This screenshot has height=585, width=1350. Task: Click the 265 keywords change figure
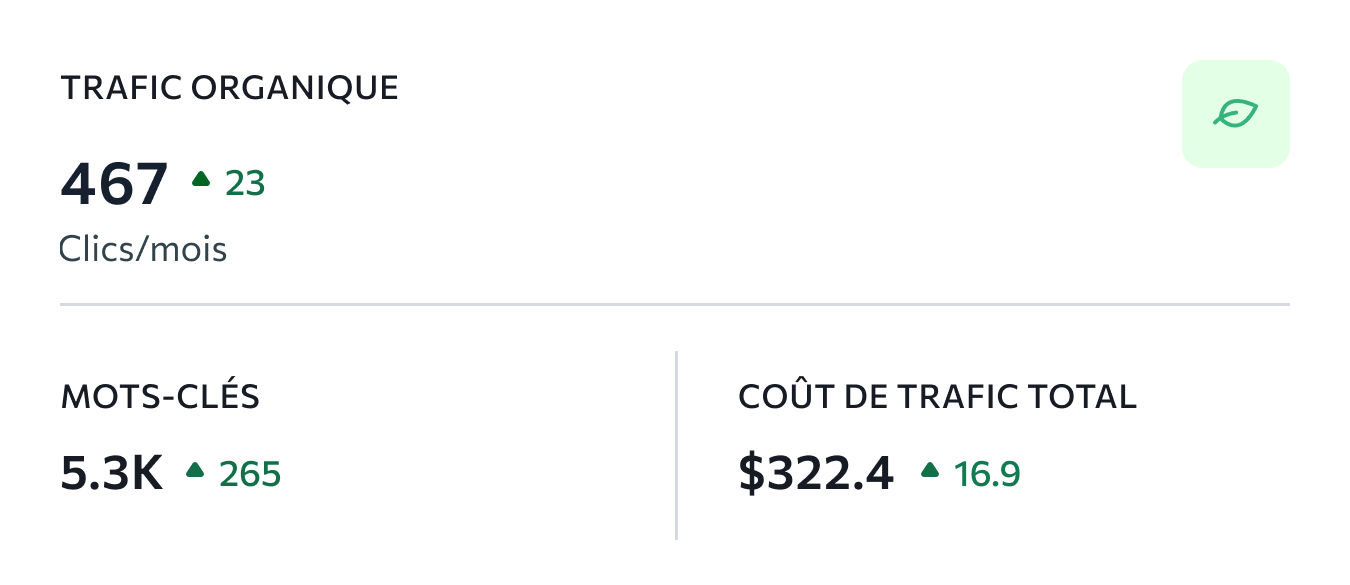(x=250, y=474)
